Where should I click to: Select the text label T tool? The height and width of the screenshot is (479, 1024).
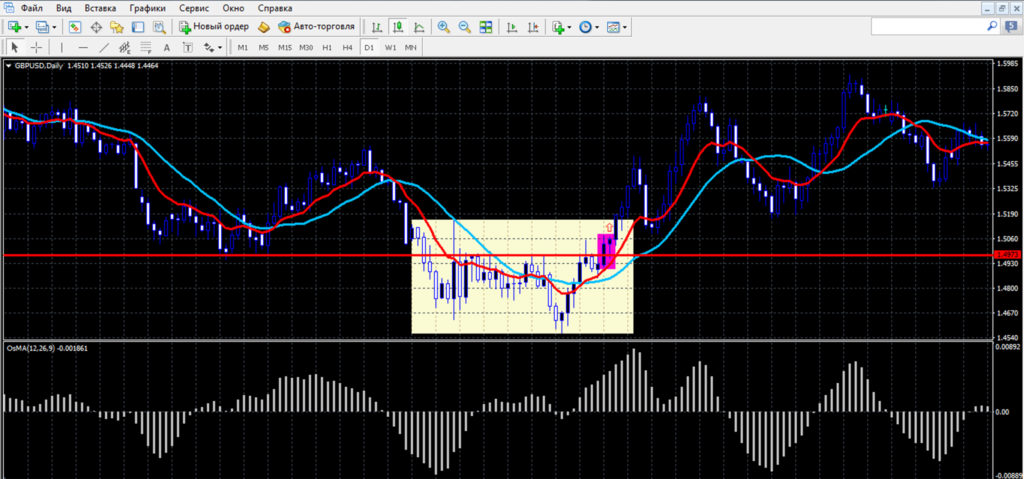pyautogui.click(x=187, y=47)
